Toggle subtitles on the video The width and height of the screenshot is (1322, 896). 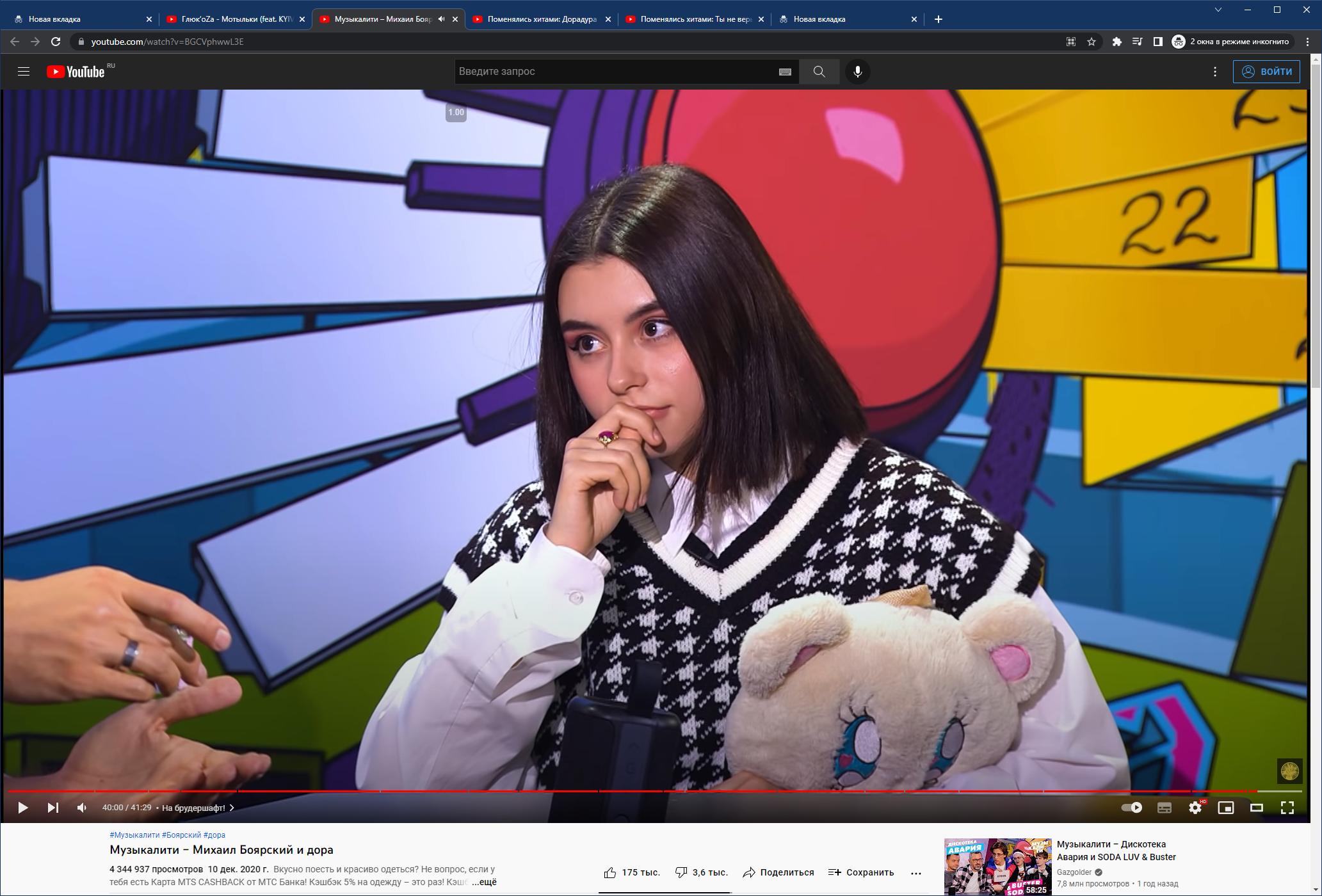coord(1164,808)
